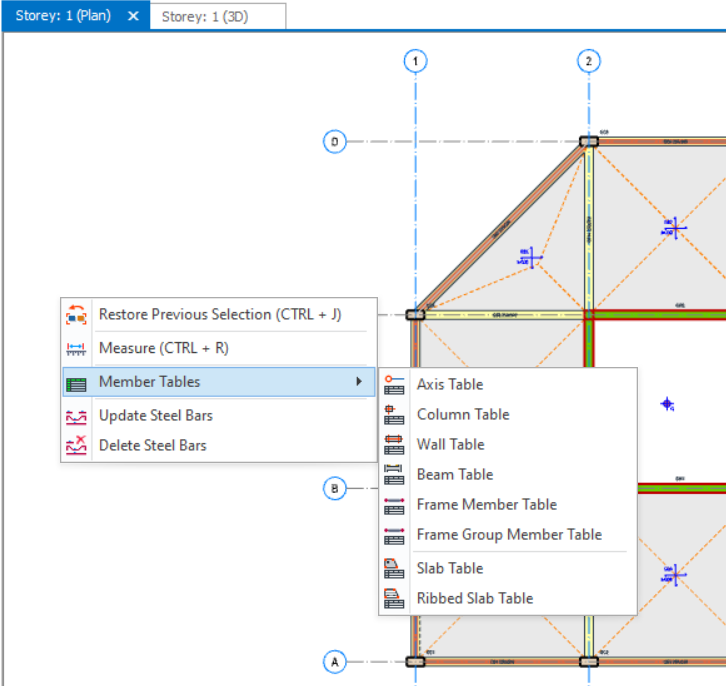
Task: Click axis bubble labeled D
Action: click(x=335, y=142)
